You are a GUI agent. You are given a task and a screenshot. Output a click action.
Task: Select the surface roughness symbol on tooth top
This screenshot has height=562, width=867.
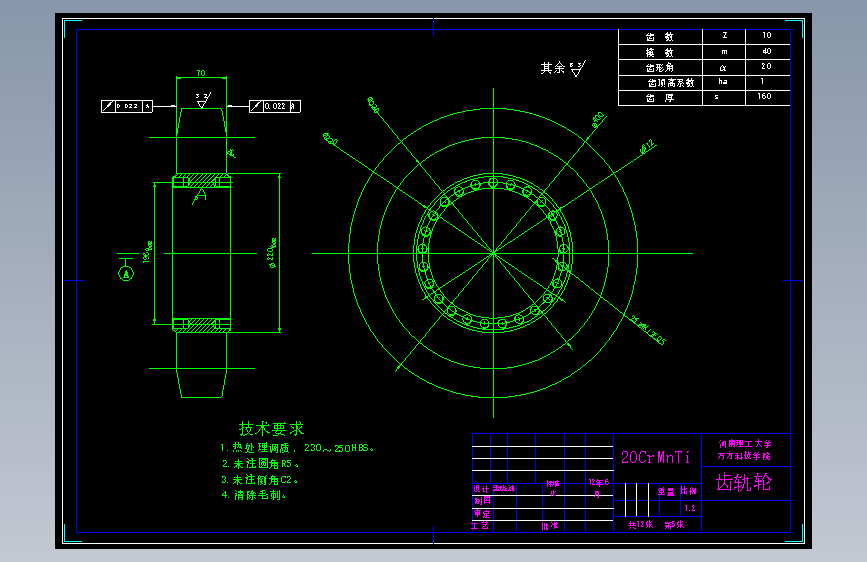coord(203,100)
